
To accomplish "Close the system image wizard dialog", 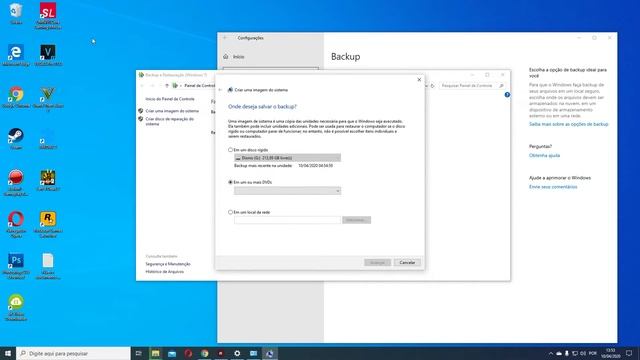I will 419,80.
